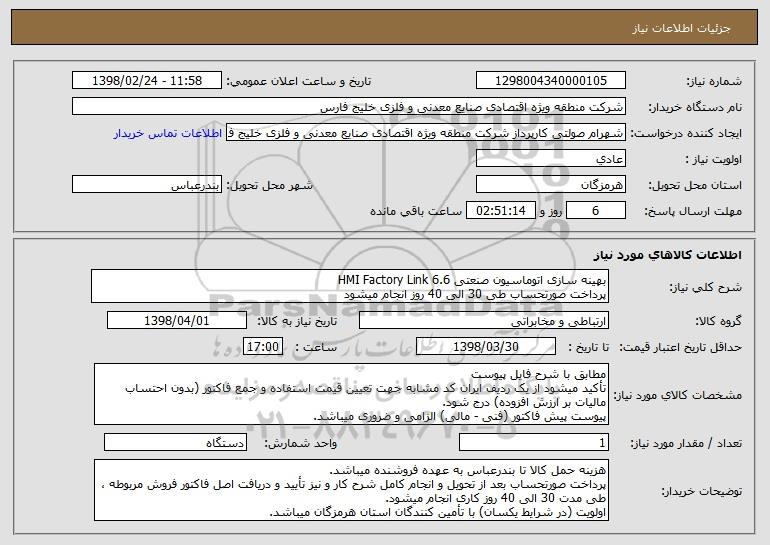Click the announcement date field 1398/02/24 - 11:58
Screen dimensions: 770x545
pyautogui.click(x=147, y=80)
